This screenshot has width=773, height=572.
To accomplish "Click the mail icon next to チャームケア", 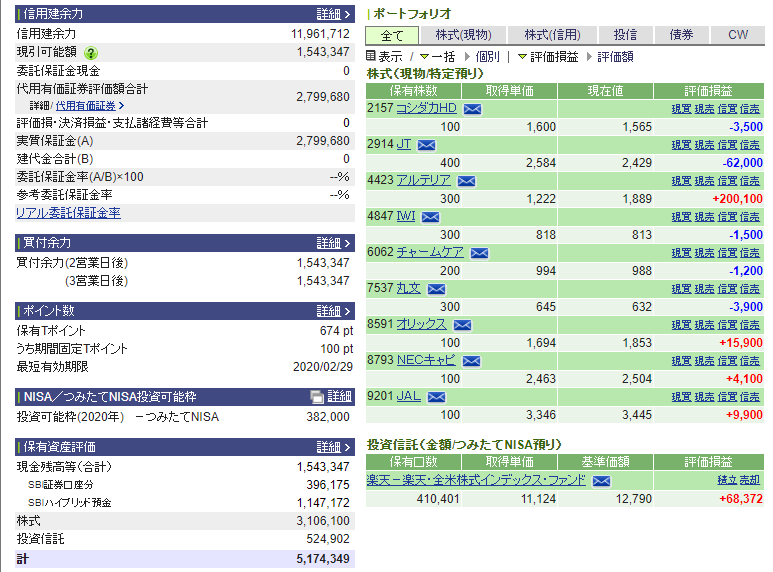I will [x=479, y=253].
